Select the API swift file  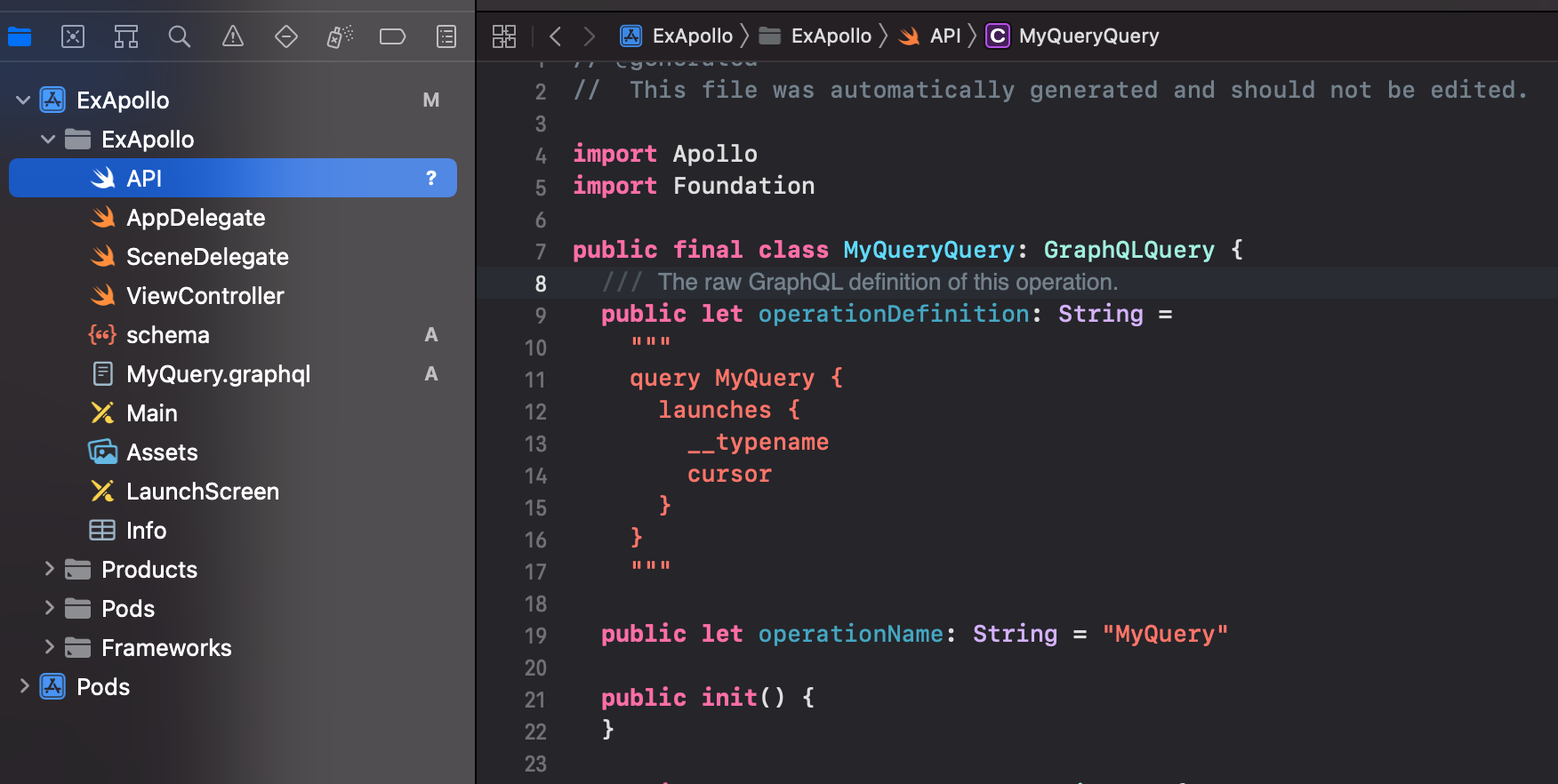coord(233,178)
